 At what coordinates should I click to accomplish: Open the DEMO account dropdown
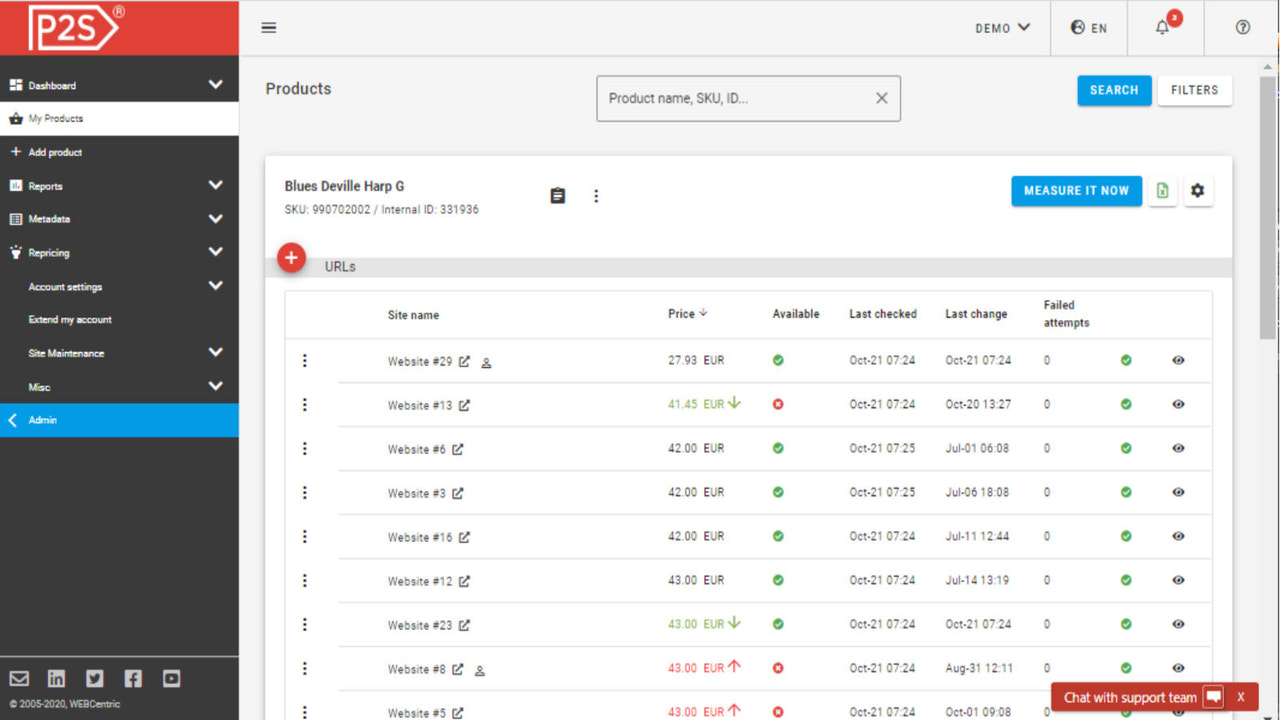click(x=1002, y=28)
